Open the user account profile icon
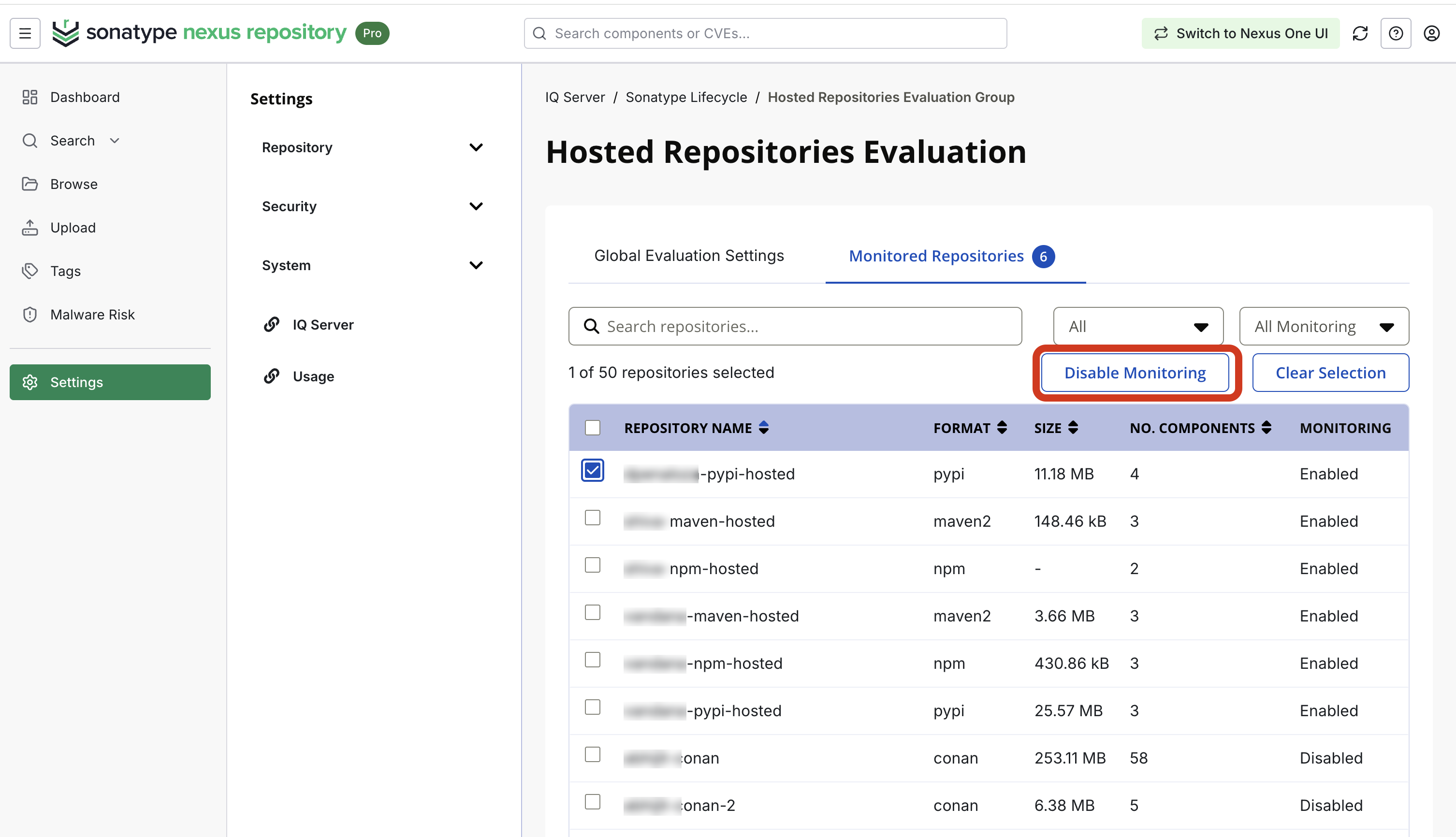Viewport: 1456px width, 837px height. point(1431,33)
